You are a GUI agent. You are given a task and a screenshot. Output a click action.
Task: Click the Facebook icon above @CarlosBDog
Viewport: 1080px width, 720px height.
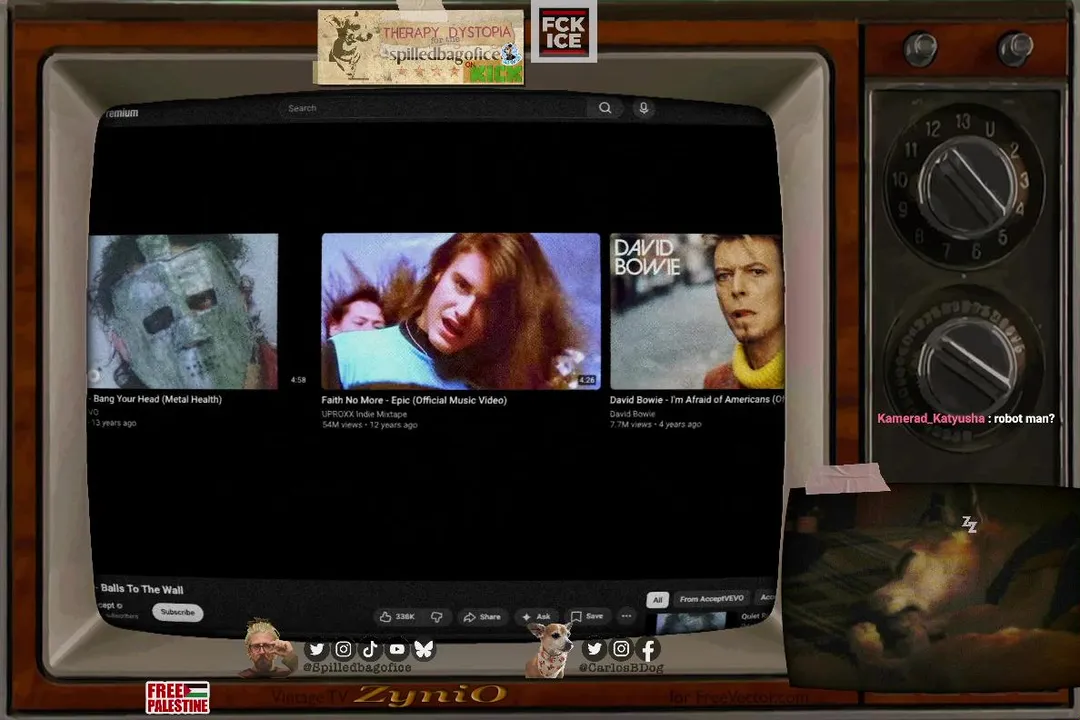pyautogui.click(x=648, y=648)
